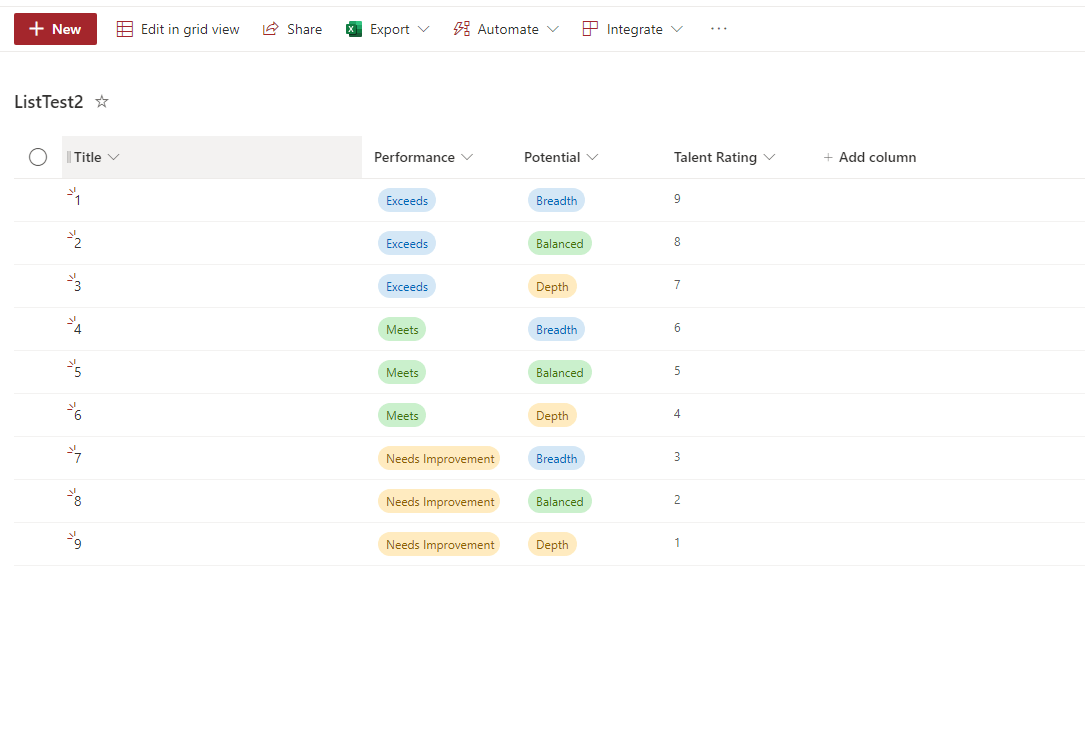Click the Depth pill in row 9
This screenshot has width=1085, height=737.
click(x=552, y=545)
